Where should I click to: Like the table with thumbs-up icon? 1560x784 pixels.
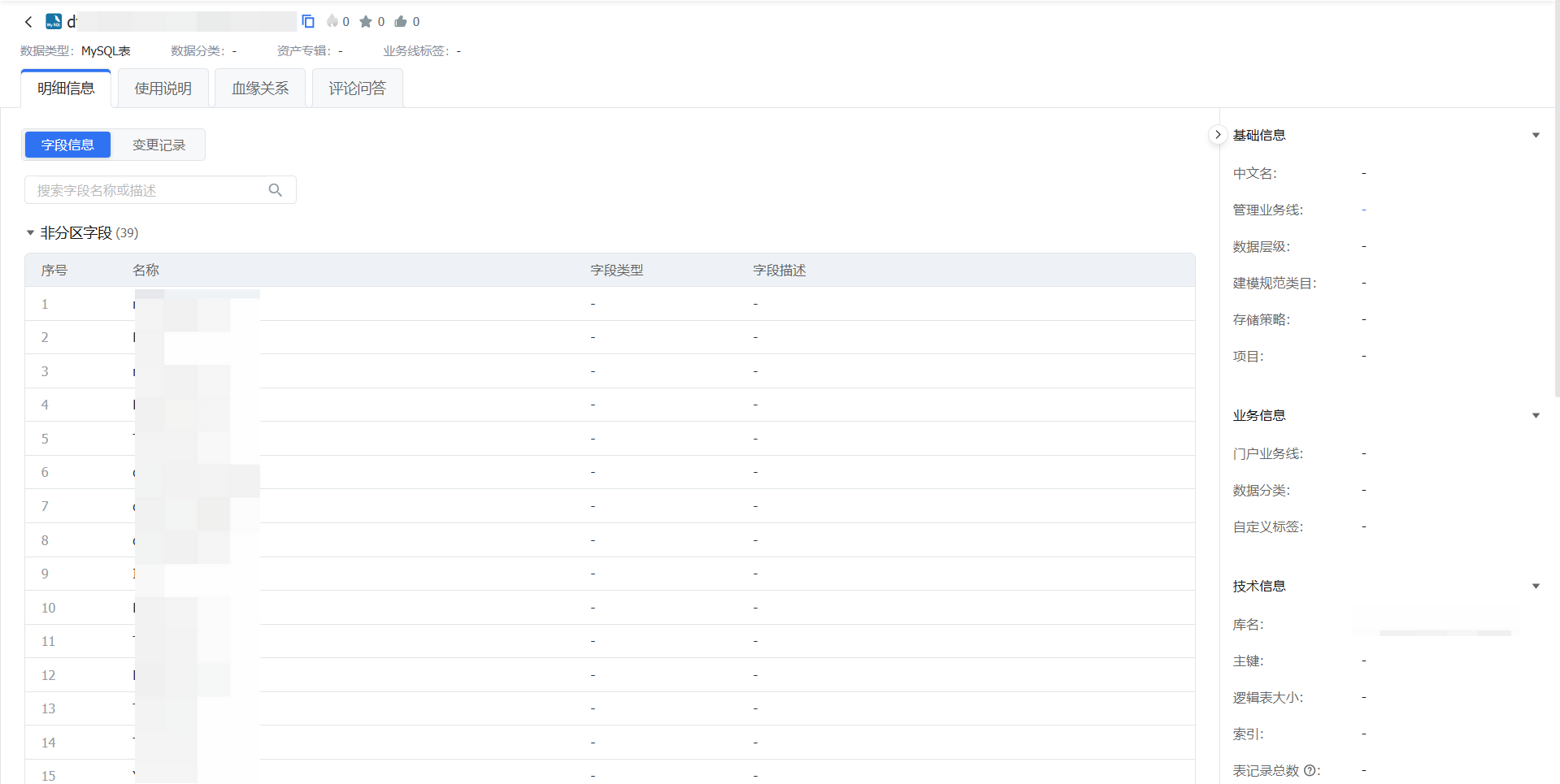pyautogui.click(x=401, y=22)
